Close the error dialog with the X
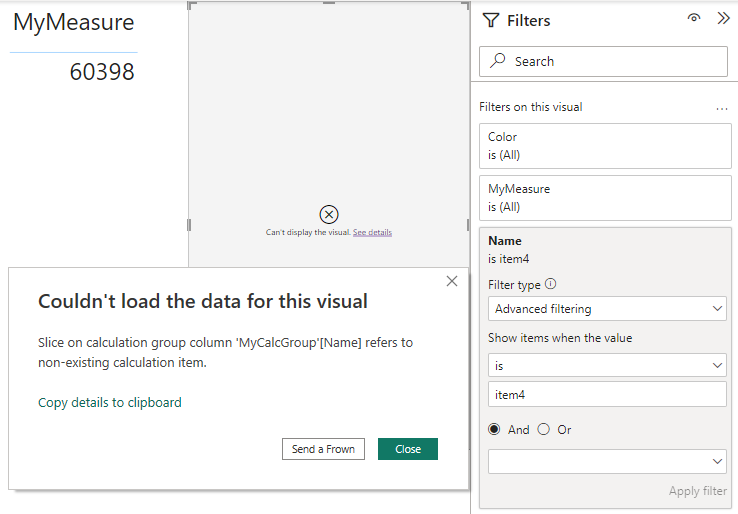This screenshot has height=514, width=738. [452, 281]
